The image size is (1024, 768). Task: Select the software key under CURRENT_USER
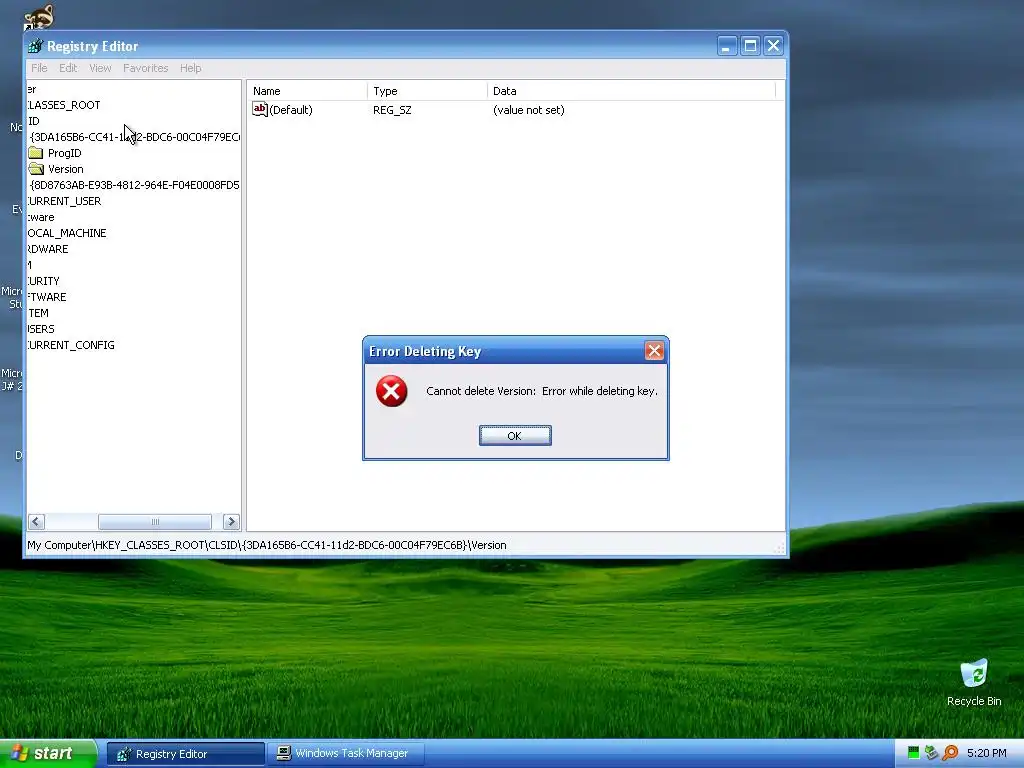click(x=41, y=217)
